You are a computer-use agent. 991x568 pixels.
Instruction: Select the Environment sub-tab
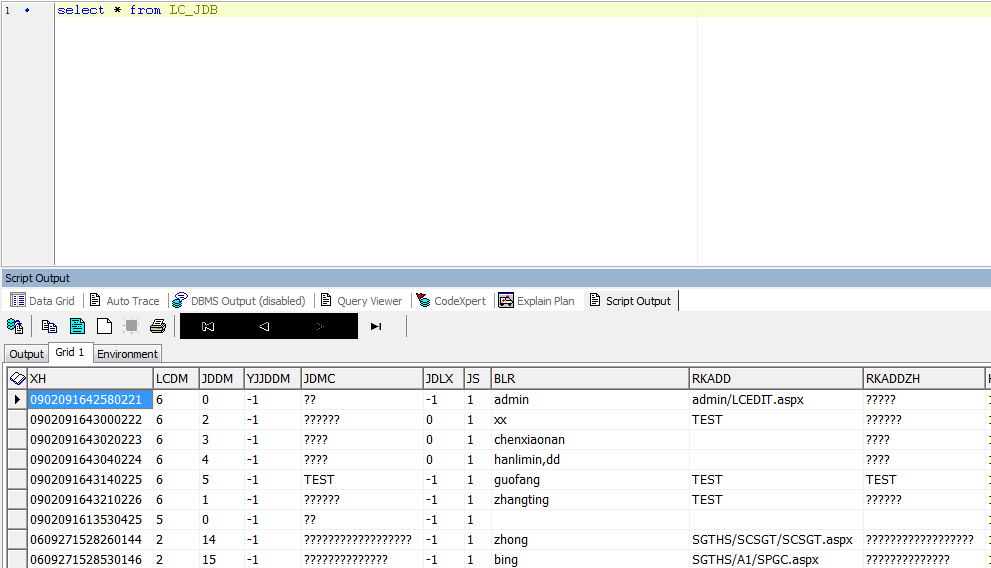point(127,354)
